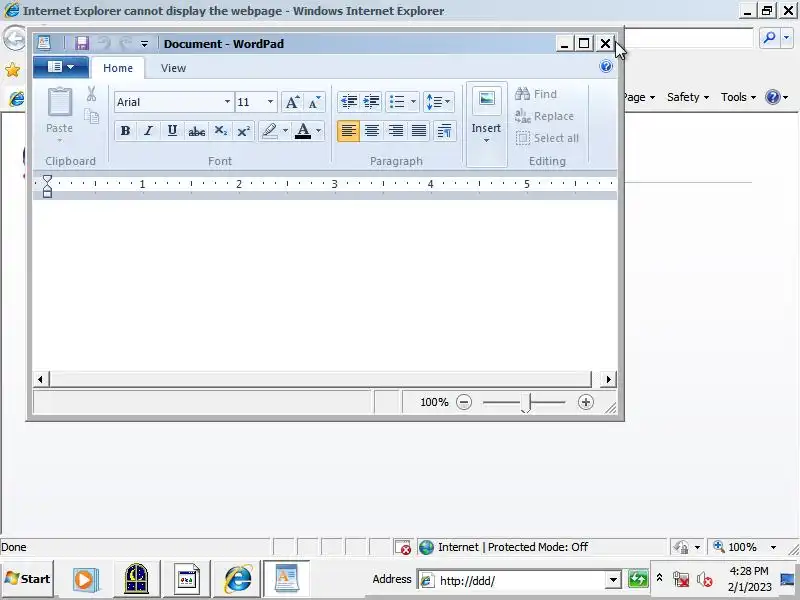Open the blue WordPad application menu button
800x600 pixels.
click(x=61, y=67)
